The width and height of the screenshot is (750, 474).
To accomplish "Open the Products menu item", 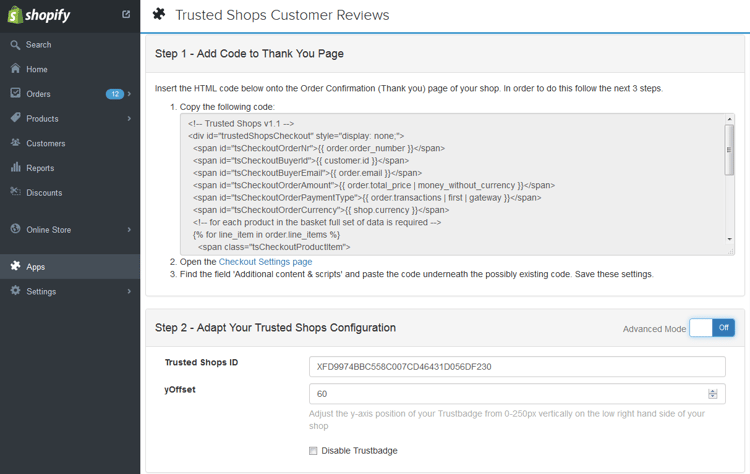I will point(70,119).
